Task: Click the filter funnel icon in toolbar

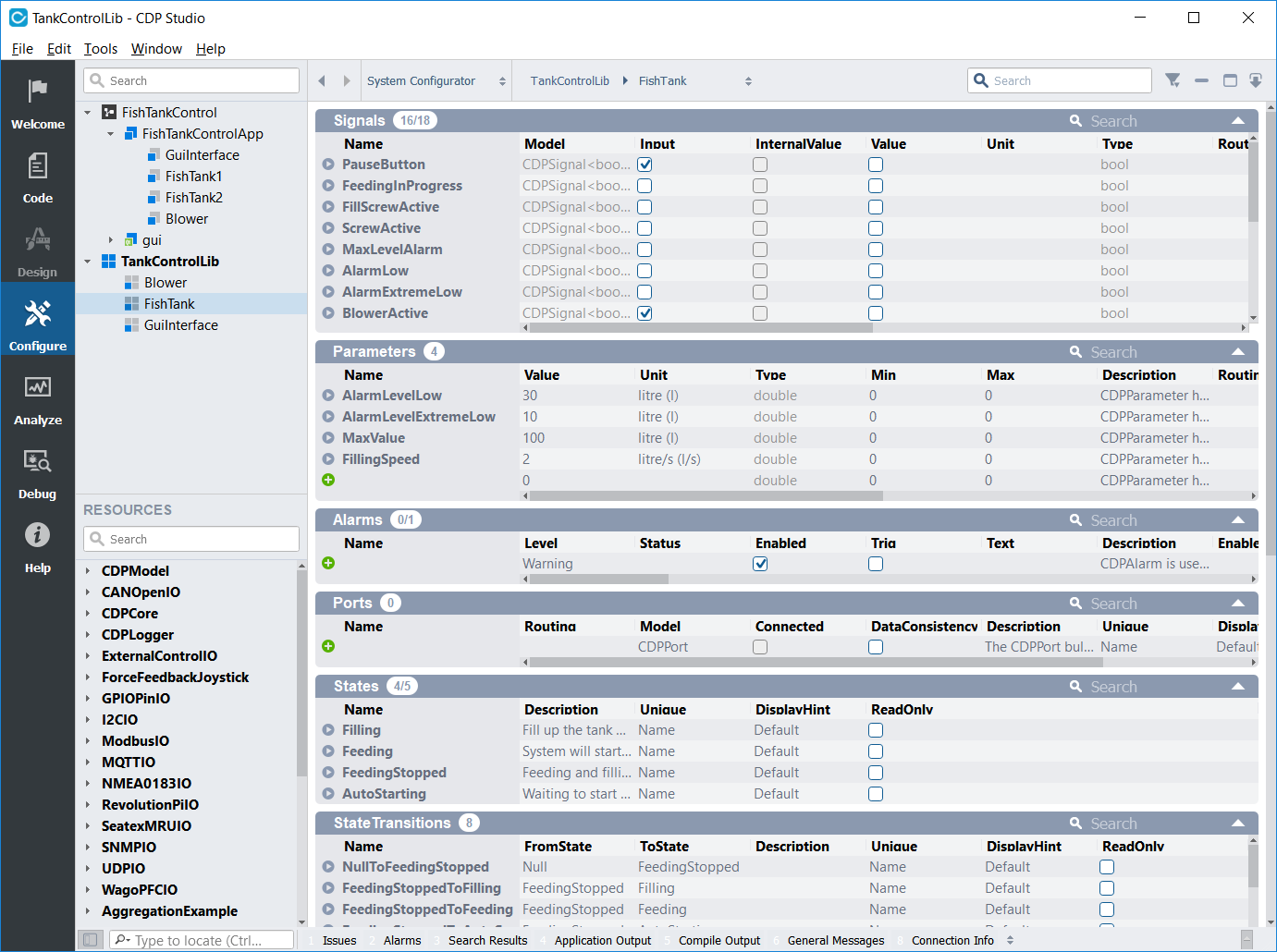Action: coord(1173,80)
